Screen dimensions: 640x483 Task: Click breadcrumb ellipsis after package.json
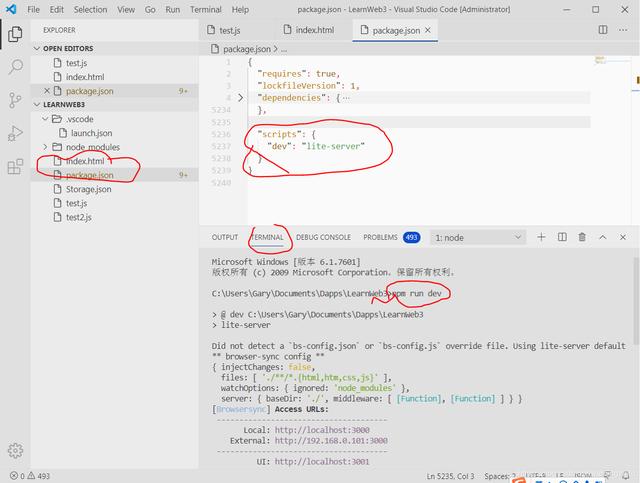pos(284,49)
